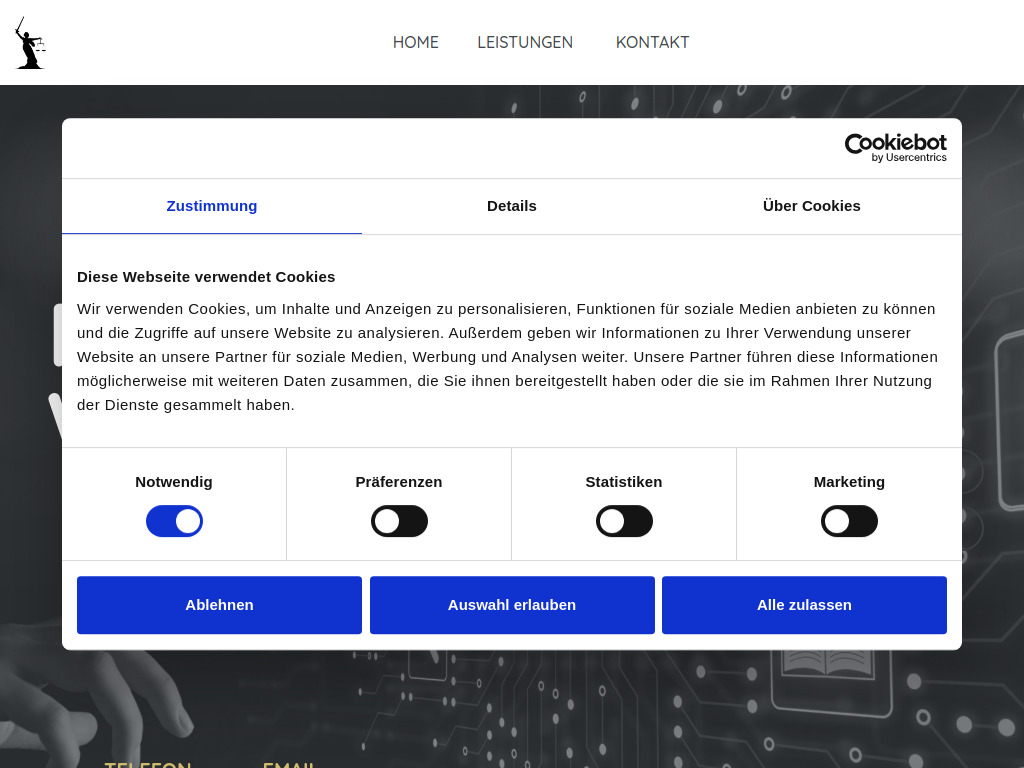
Task: Switch to the Details tab
Action: point(512,206)
